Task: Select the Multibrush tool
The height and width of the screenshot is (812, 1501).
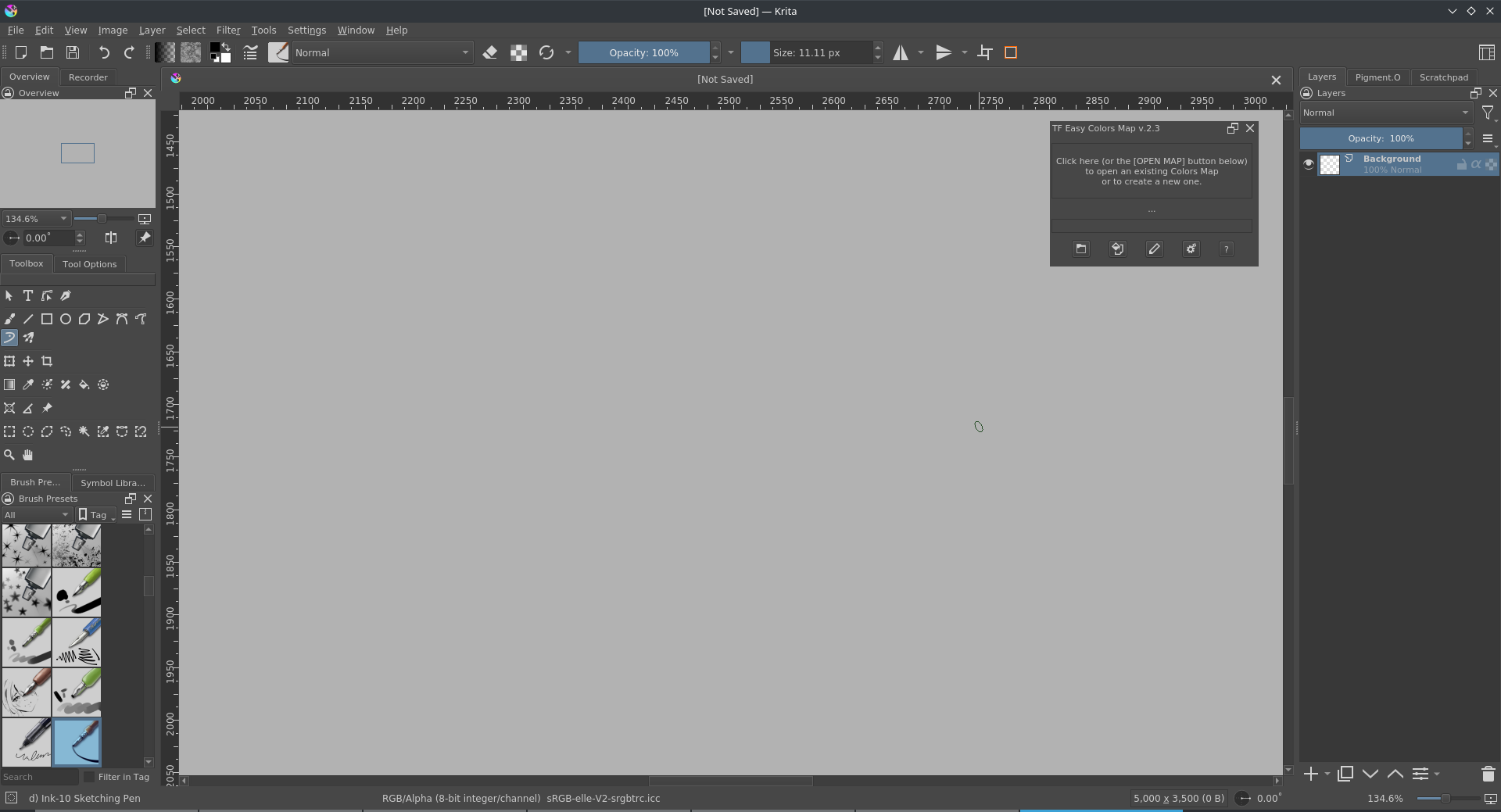Action: click(28, 338)
